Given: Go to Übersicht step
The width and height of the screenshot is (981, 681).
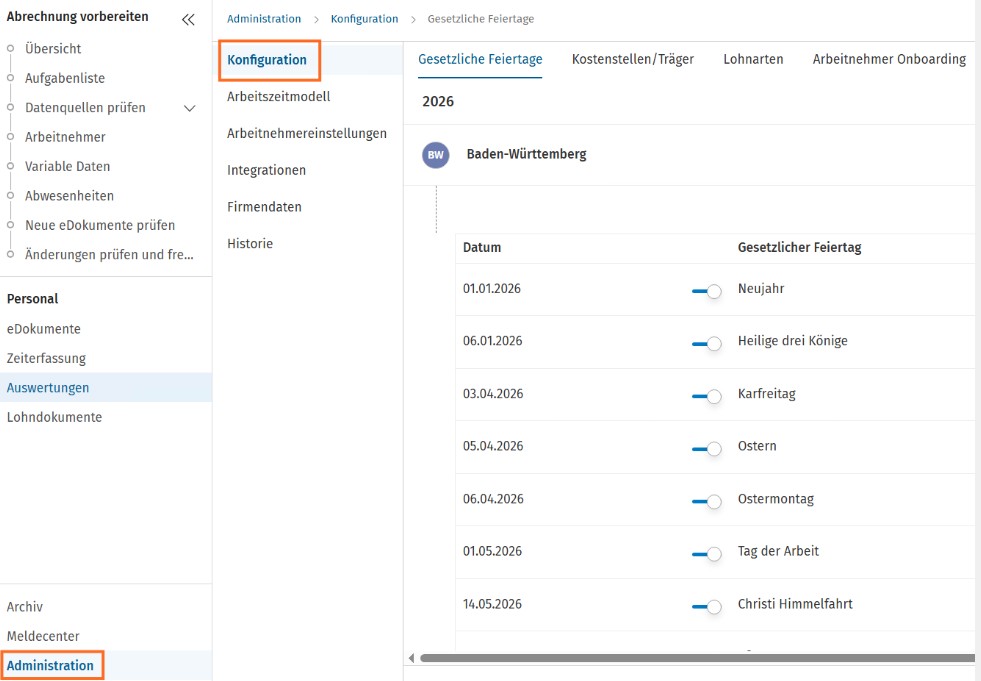Looking at the screenshot, I should (x=53, y=49).
